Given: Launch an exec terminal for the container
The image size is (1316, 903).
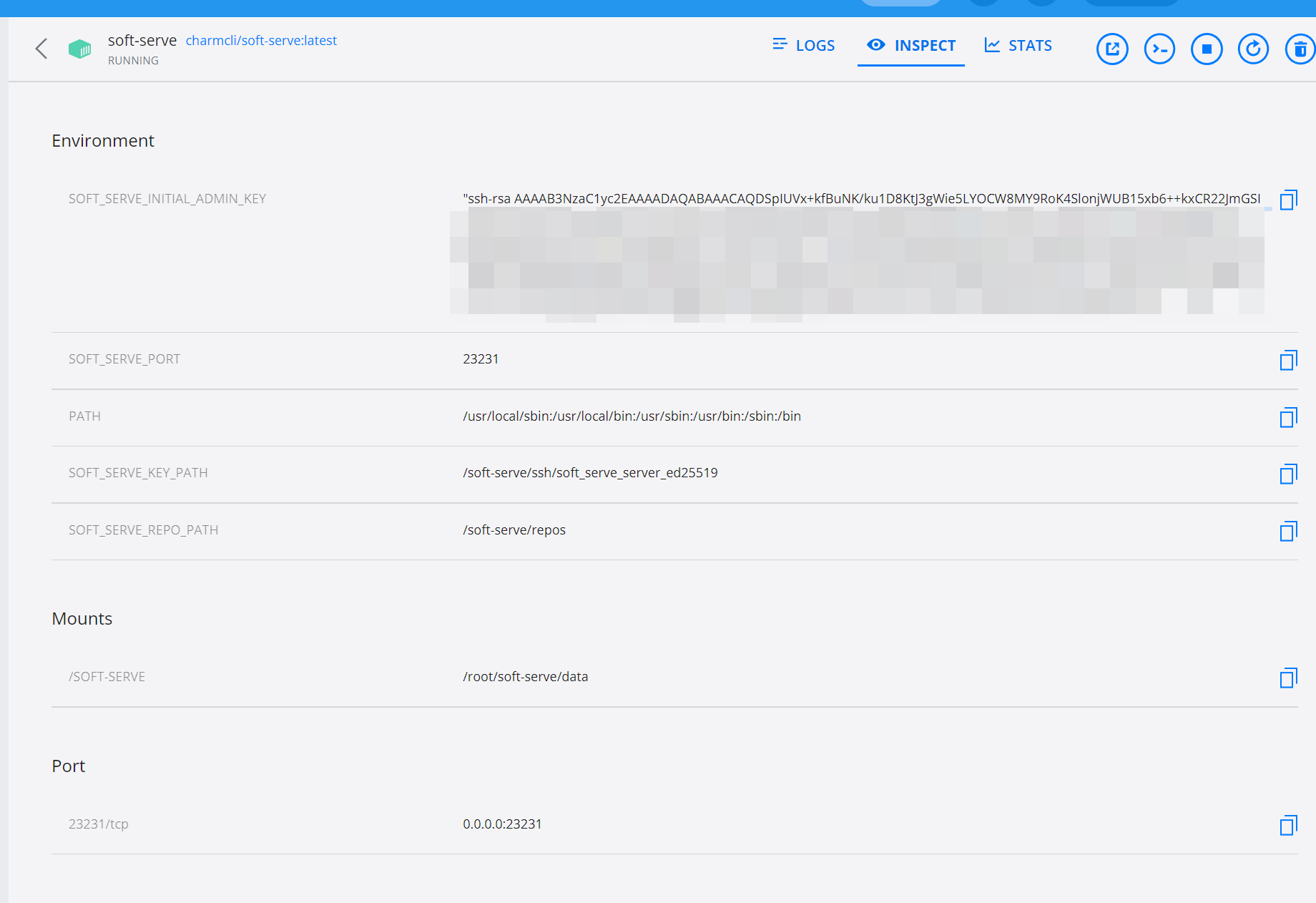Looking at the screenshot, I should (1159, 49).
